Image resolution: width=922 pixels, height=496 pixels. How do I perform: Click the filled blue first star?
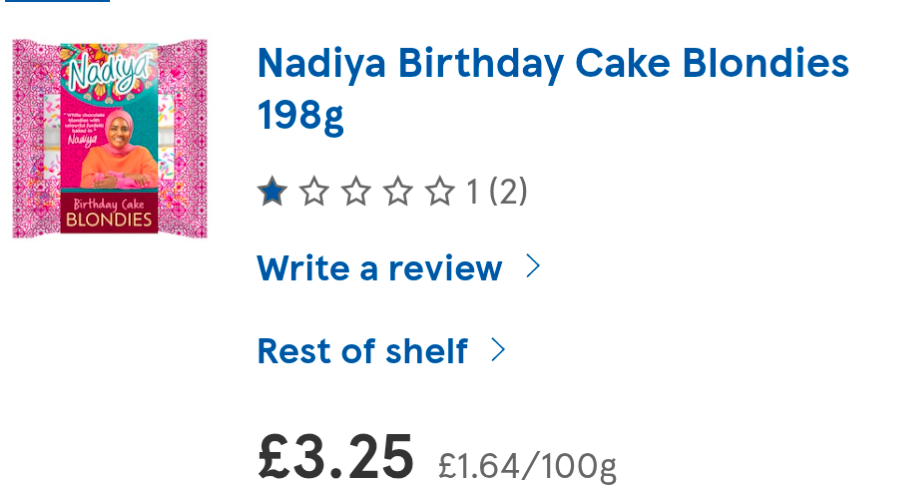pyautogui.click(x=272, y=191)
